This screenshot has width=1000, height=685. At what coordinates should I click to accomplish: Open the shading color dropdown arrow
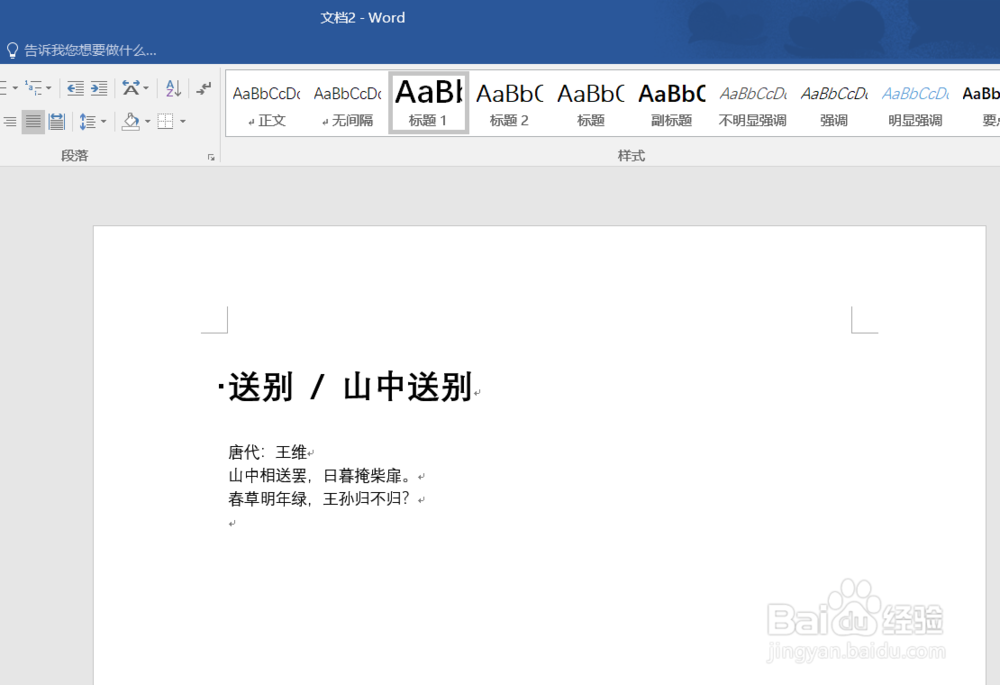(147, 121)
